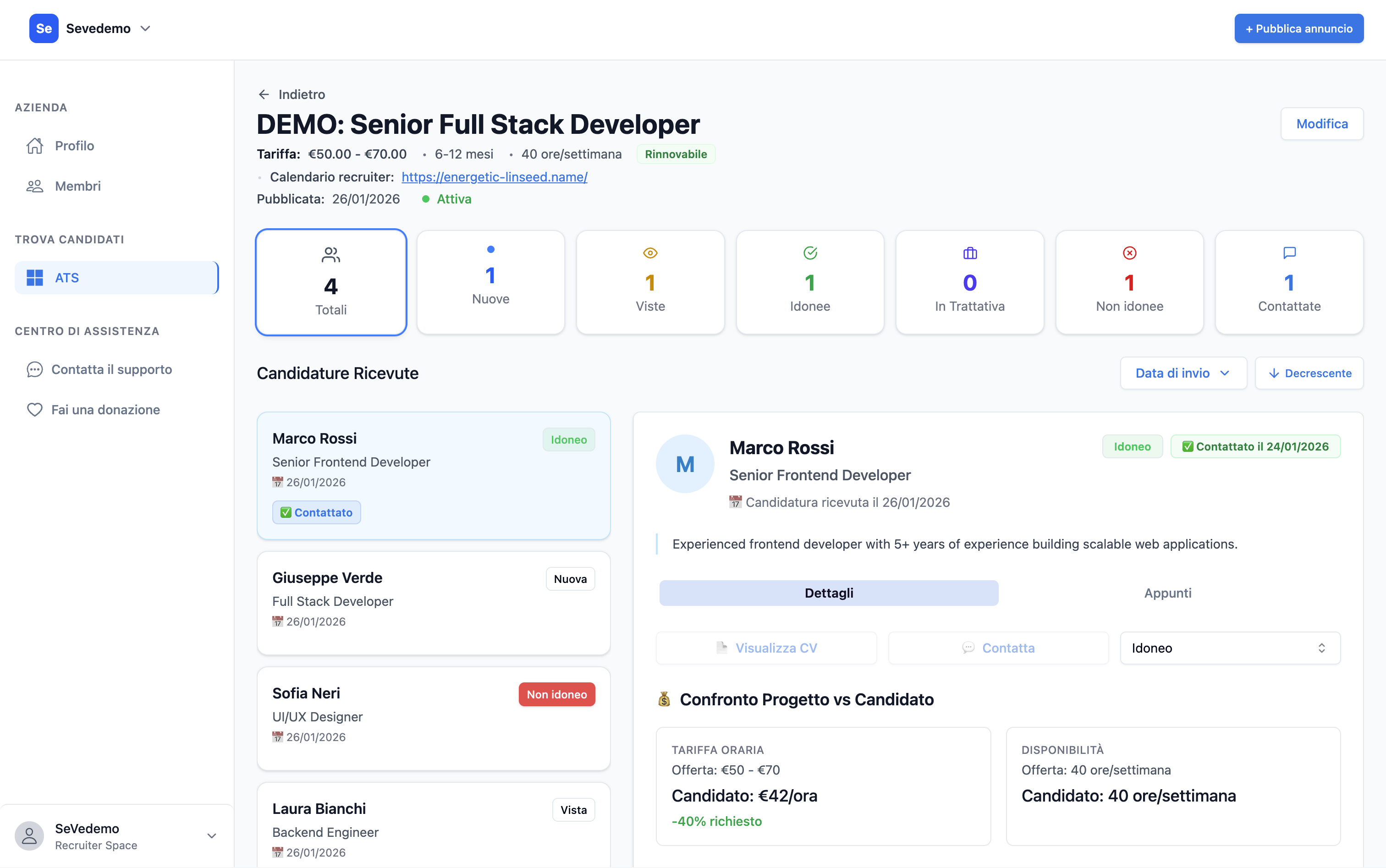
Task: Open the recruiter calendar link
Action: click(x=494, y=177)
